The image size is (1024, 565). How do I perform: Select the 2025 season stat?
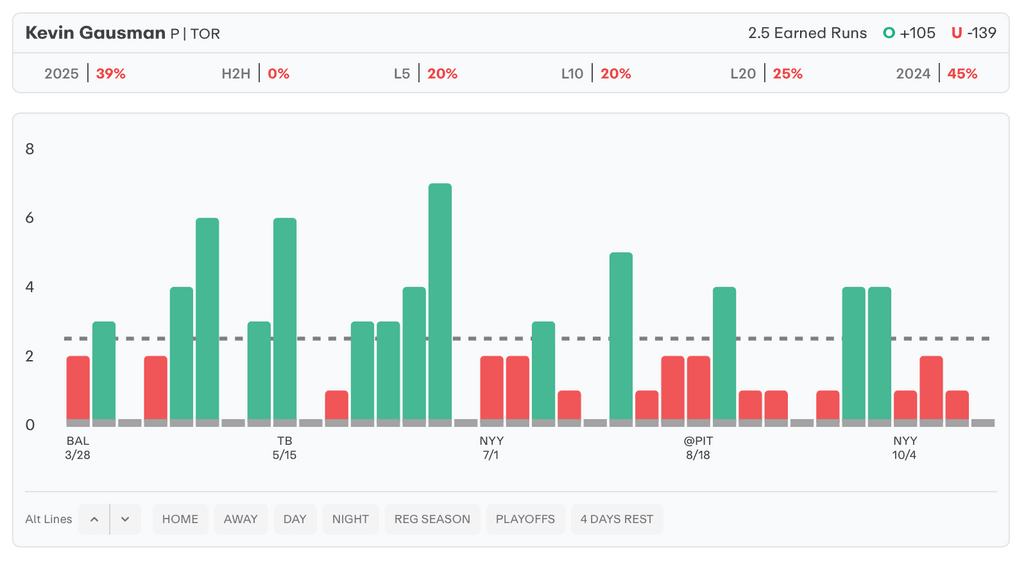(x=85, y=73)
